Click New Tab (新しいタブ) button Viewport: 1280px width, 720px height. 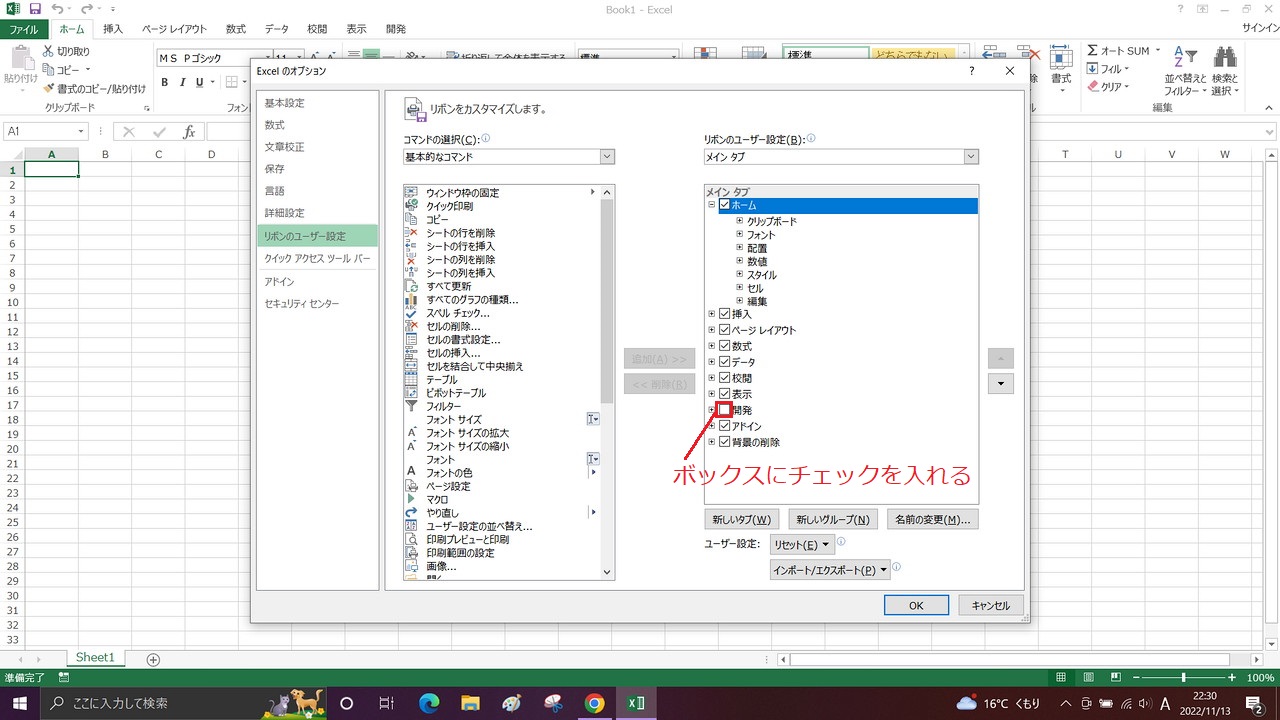741,519
